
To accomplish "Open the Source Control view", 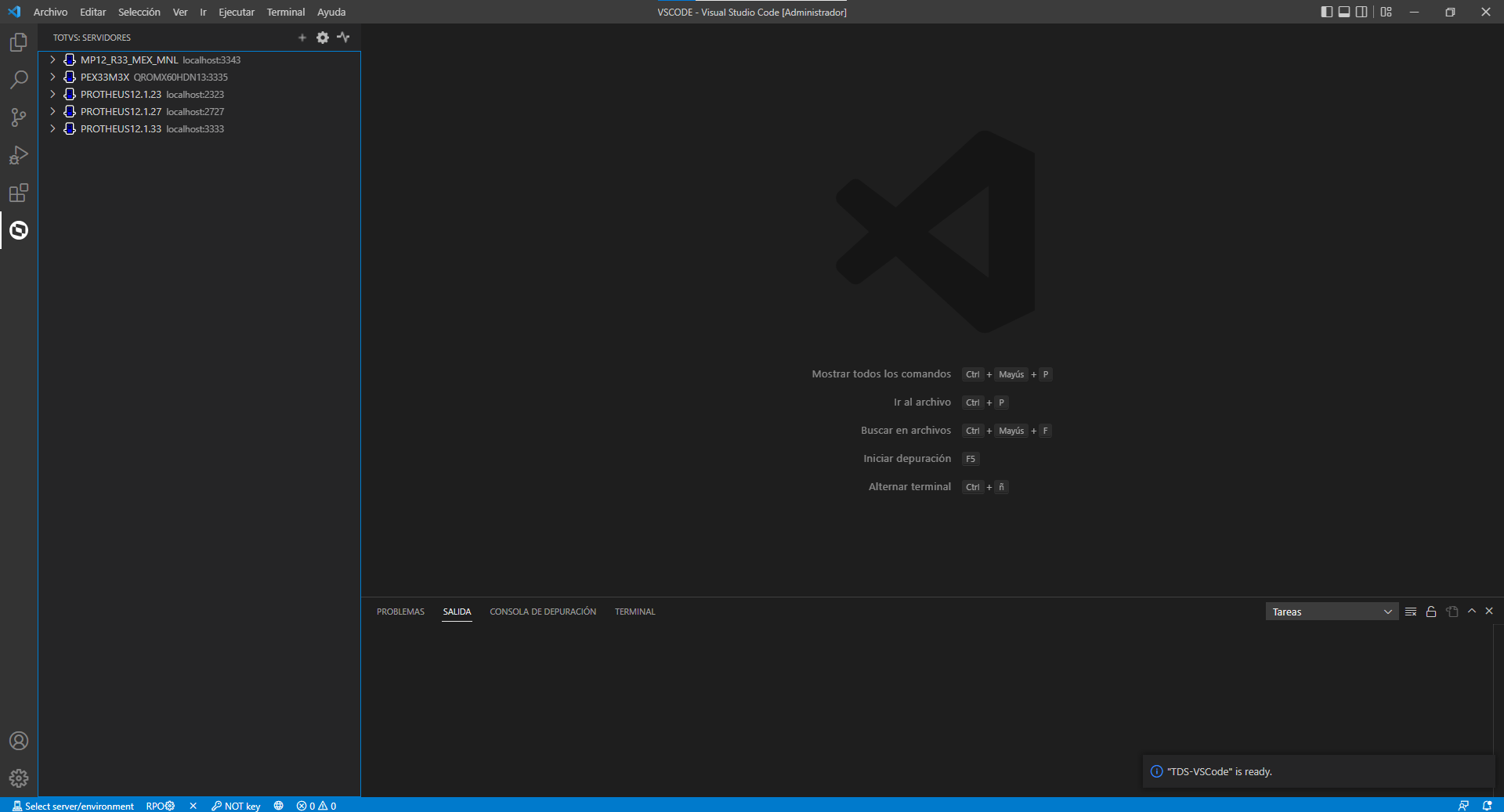I will point(19,117).
